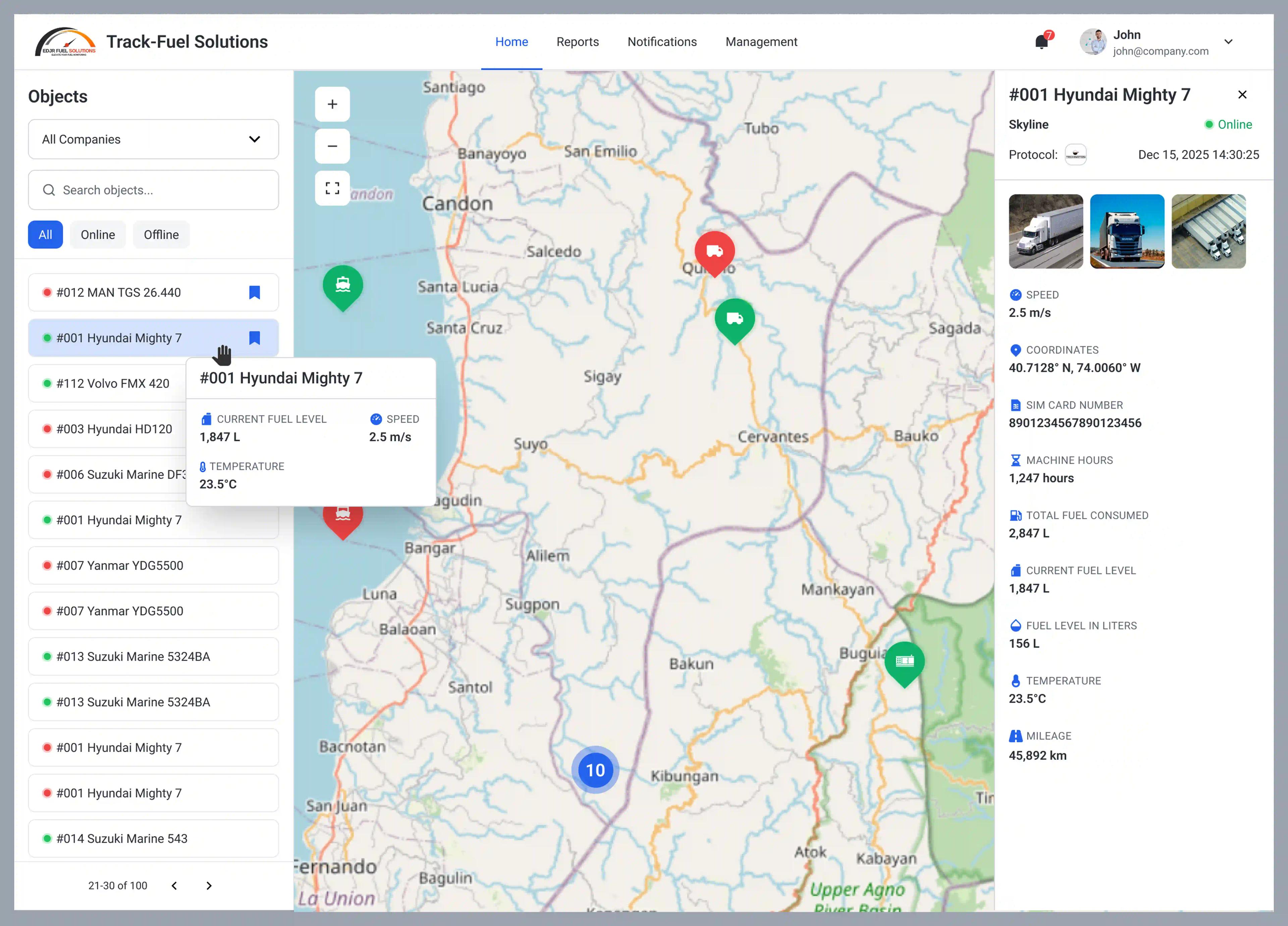The image size is (1288, 926).
Task: Switch to the Management tab
Action: pyautogui.click(x=761, y=42)
